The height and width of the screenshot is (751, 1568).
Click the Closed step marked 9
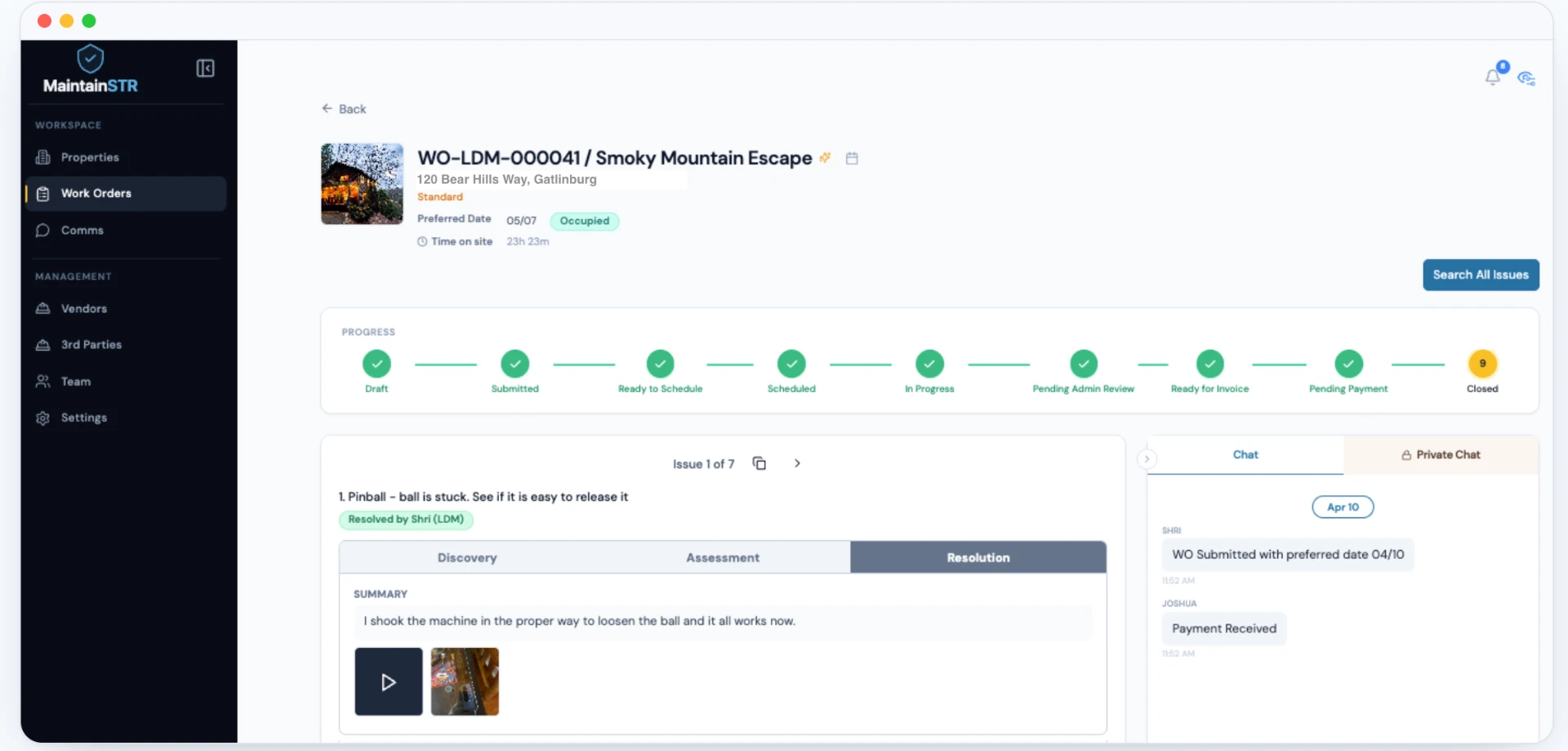(1482, 364)
